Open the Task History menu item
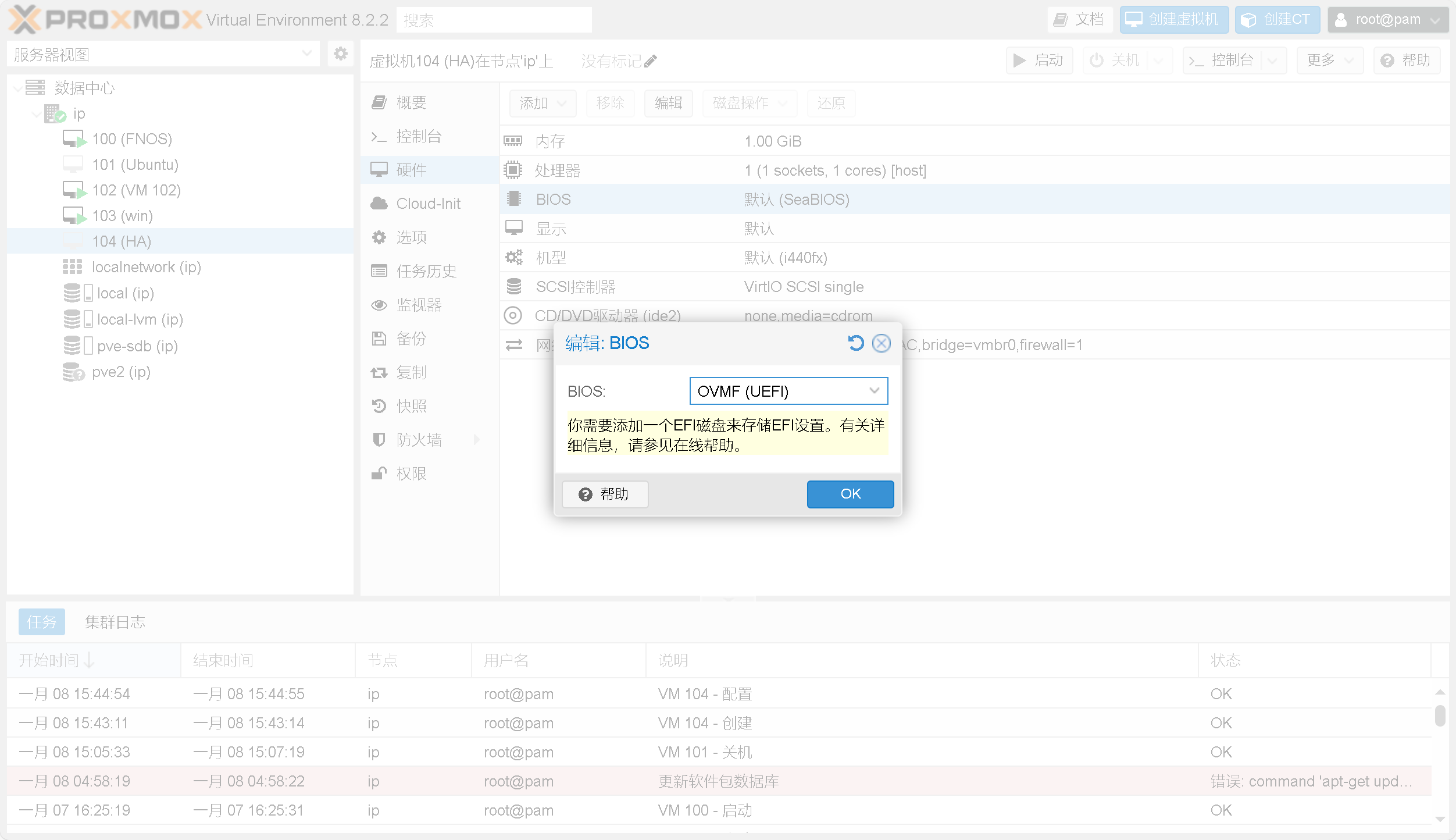This screenshot has height=840, width=1456. (x=429, y=271)
